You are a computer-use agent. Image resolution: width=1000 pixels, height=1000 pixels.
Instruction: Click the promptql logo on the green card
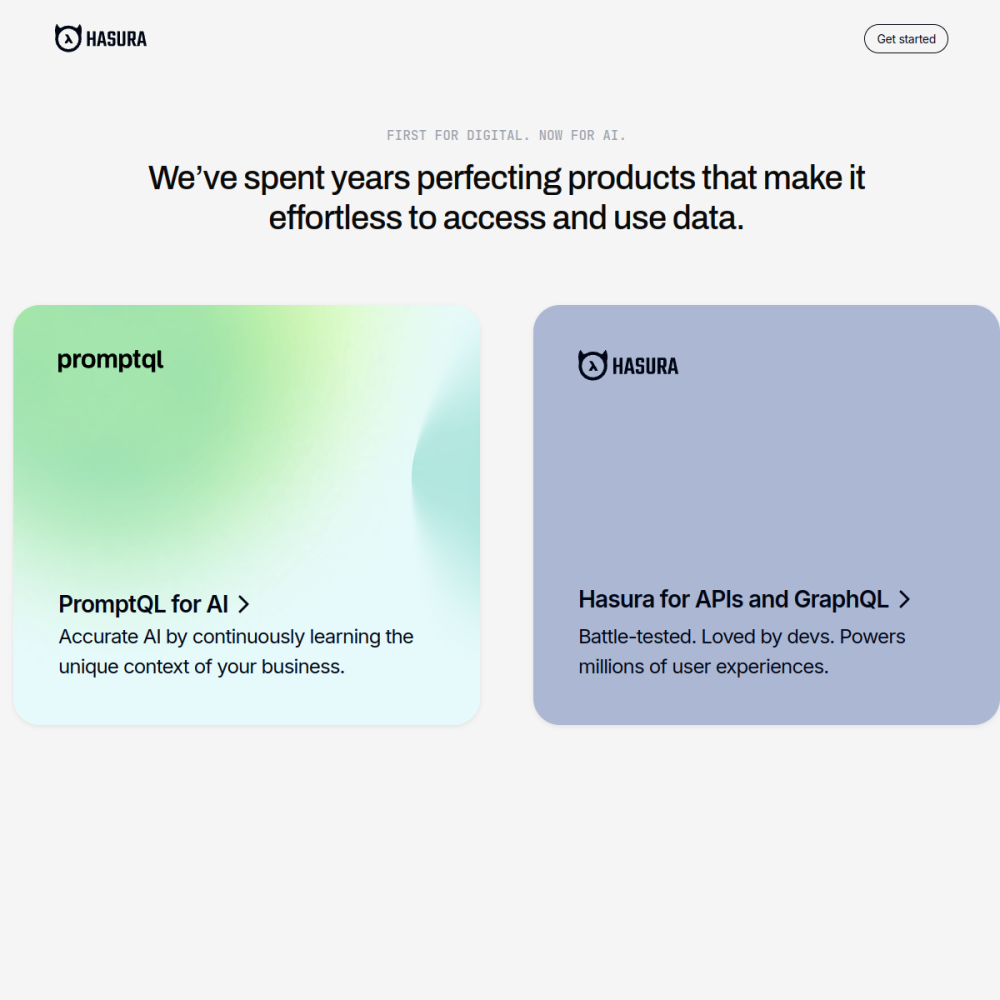[x=110, y=360]
